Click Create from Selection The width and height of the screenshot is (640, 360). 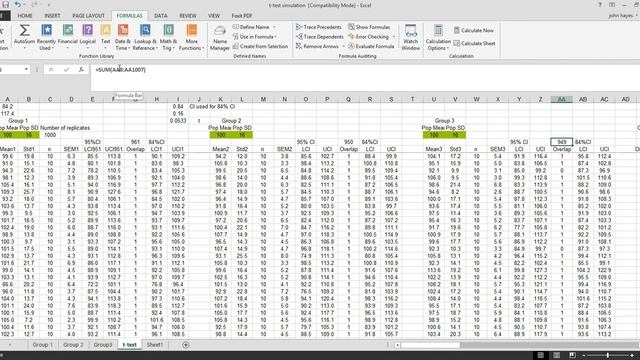tap(260, 47)
